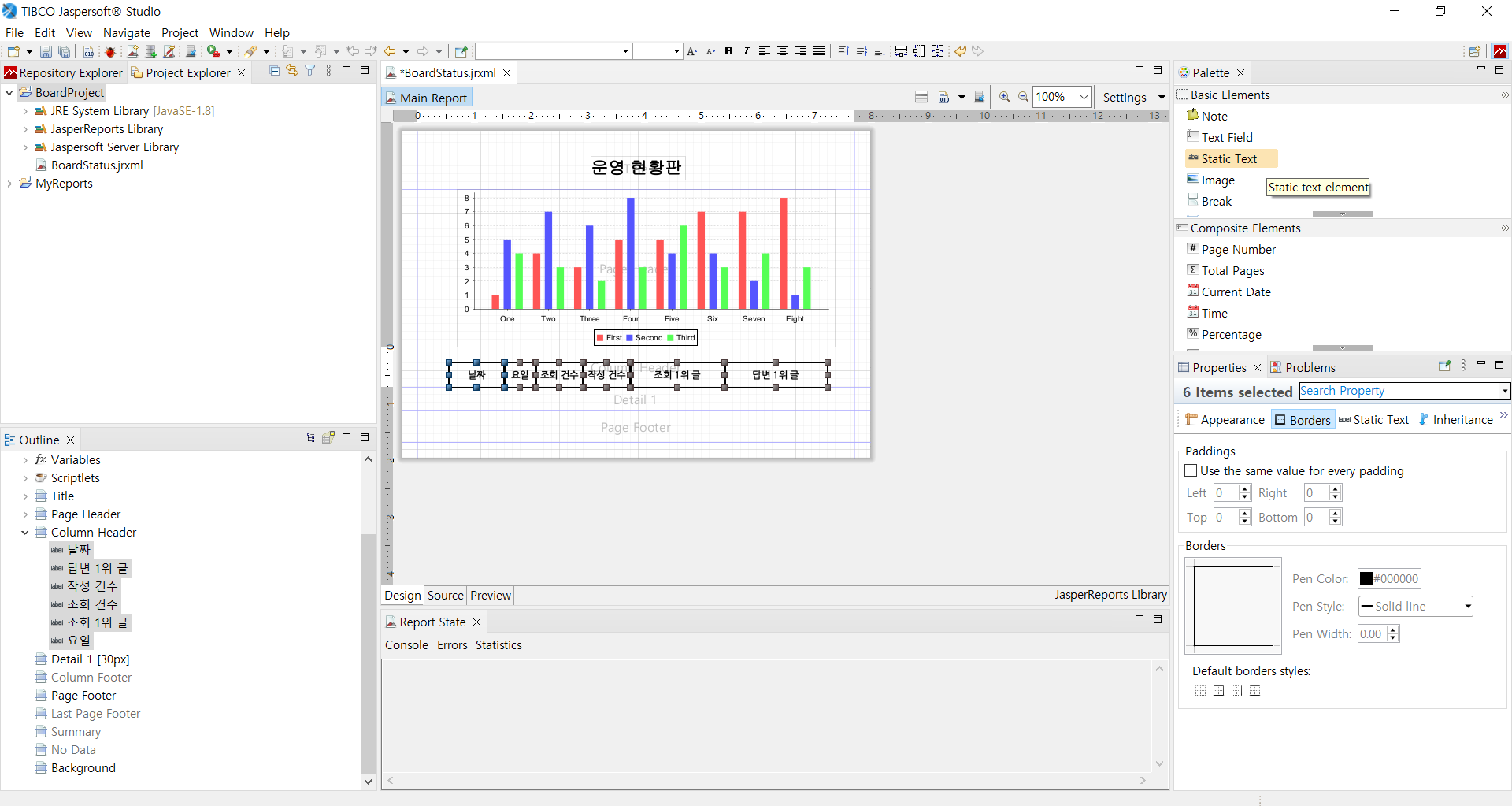Click the red bug debug icon
The image size is (1512, 806).
(110, 51)
